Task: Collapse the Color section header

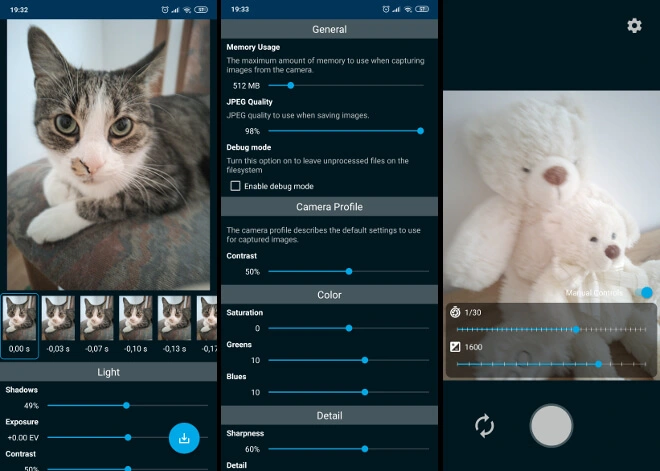Action: coord(329,295)
